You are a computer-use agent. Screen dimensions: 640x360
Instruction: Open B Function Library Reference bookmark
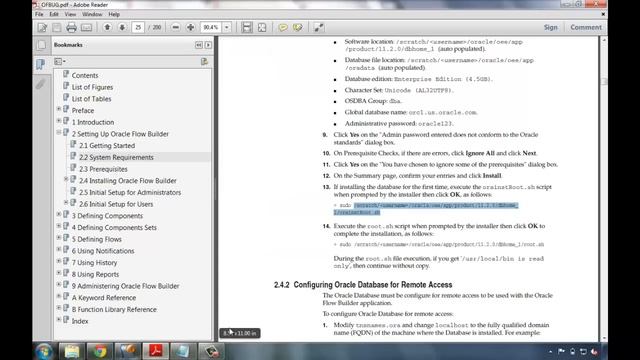point(114,309)
